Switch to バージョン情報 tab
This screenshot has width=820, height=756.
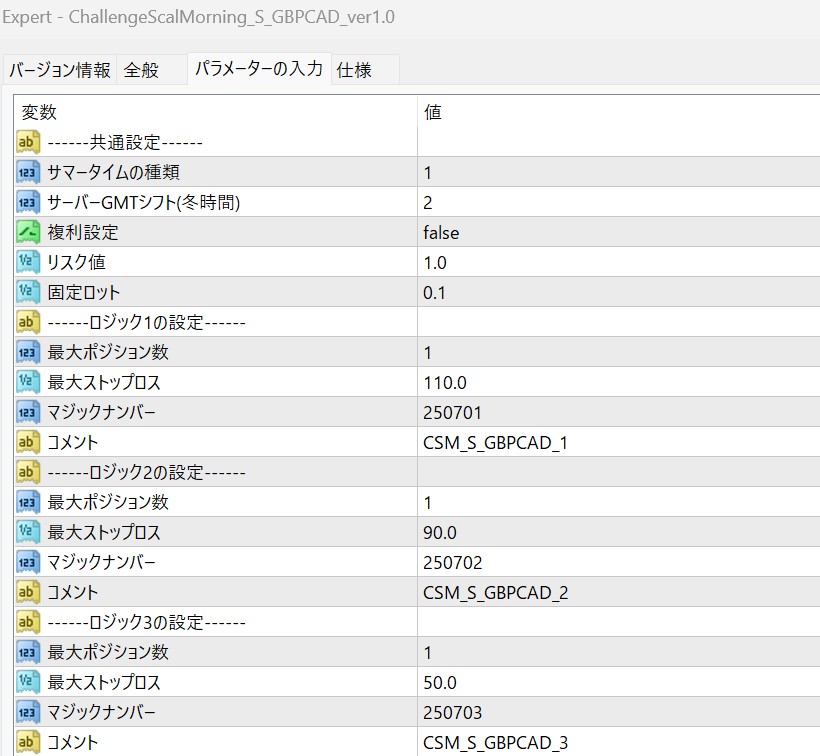[x=60, y=70]
